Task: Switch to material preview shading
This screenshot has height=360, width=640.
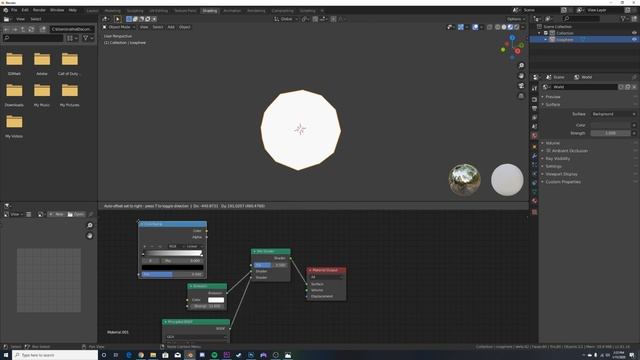Action: pos(510,27)
